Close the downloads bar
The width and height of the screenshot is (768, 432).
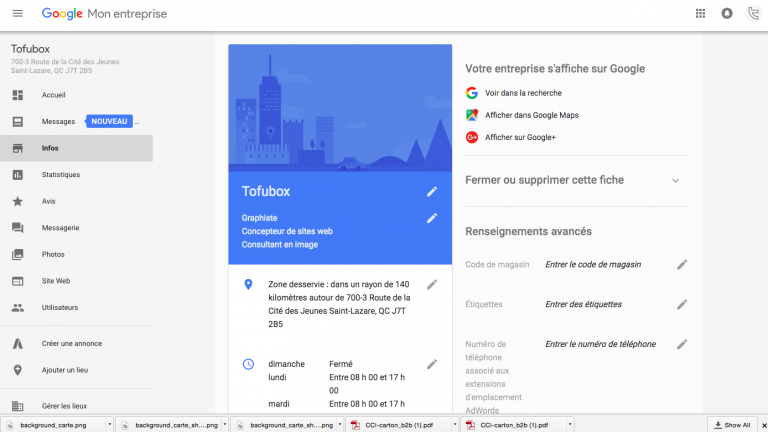(x=764, y=425)
